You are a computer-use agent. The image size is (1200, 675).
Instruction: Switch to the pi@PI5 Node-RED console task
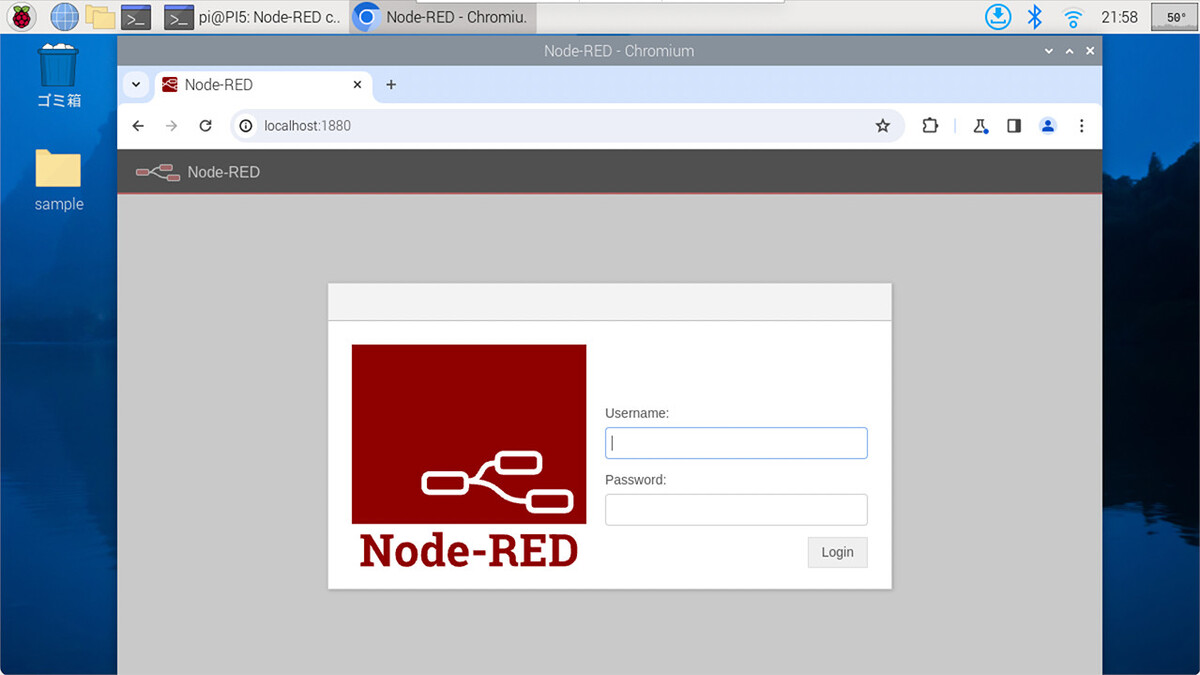[253, 17]
